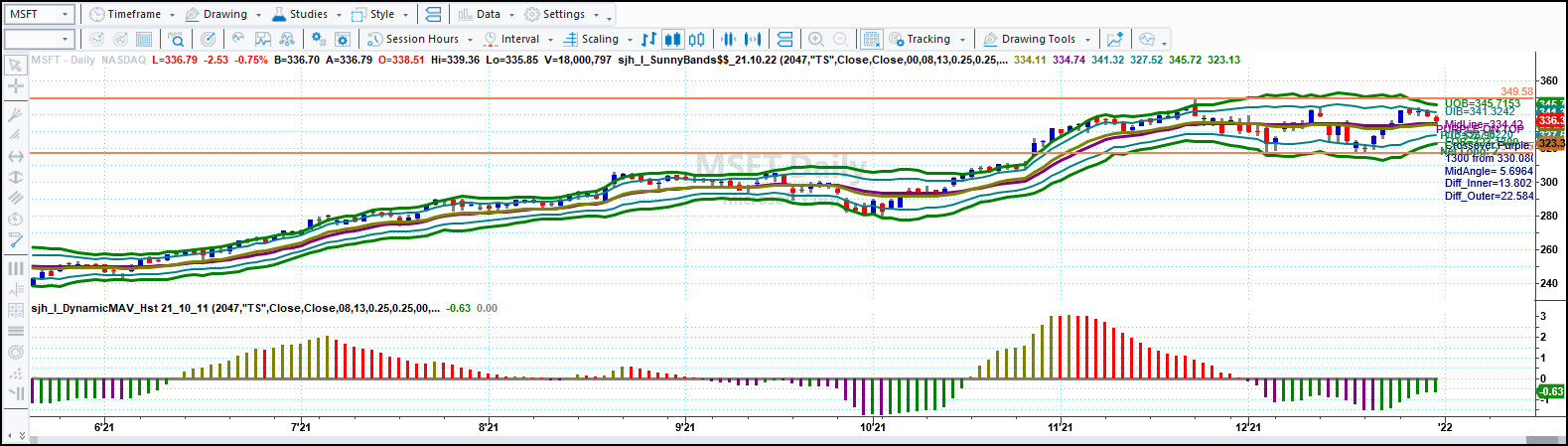Click the zoom out magnifier icon

[x=840, y=39]
